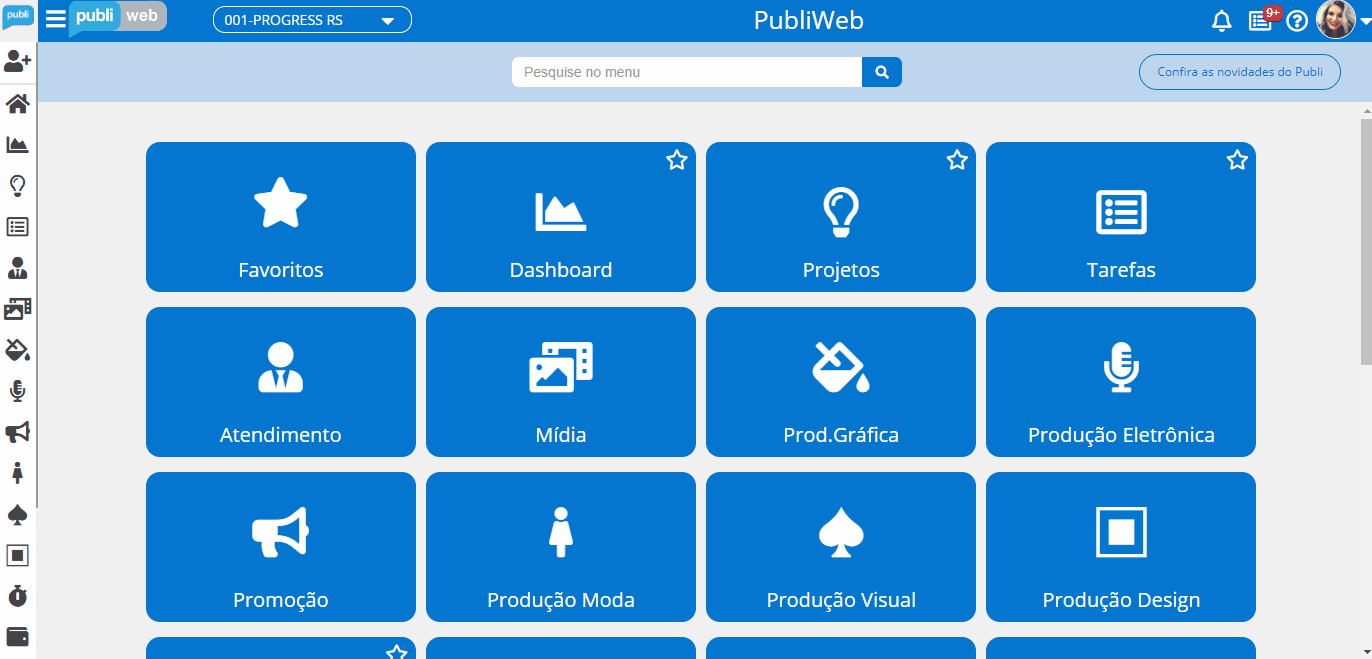
Task: Expand the user avatar menu arrow
Action: point(1364,21)
